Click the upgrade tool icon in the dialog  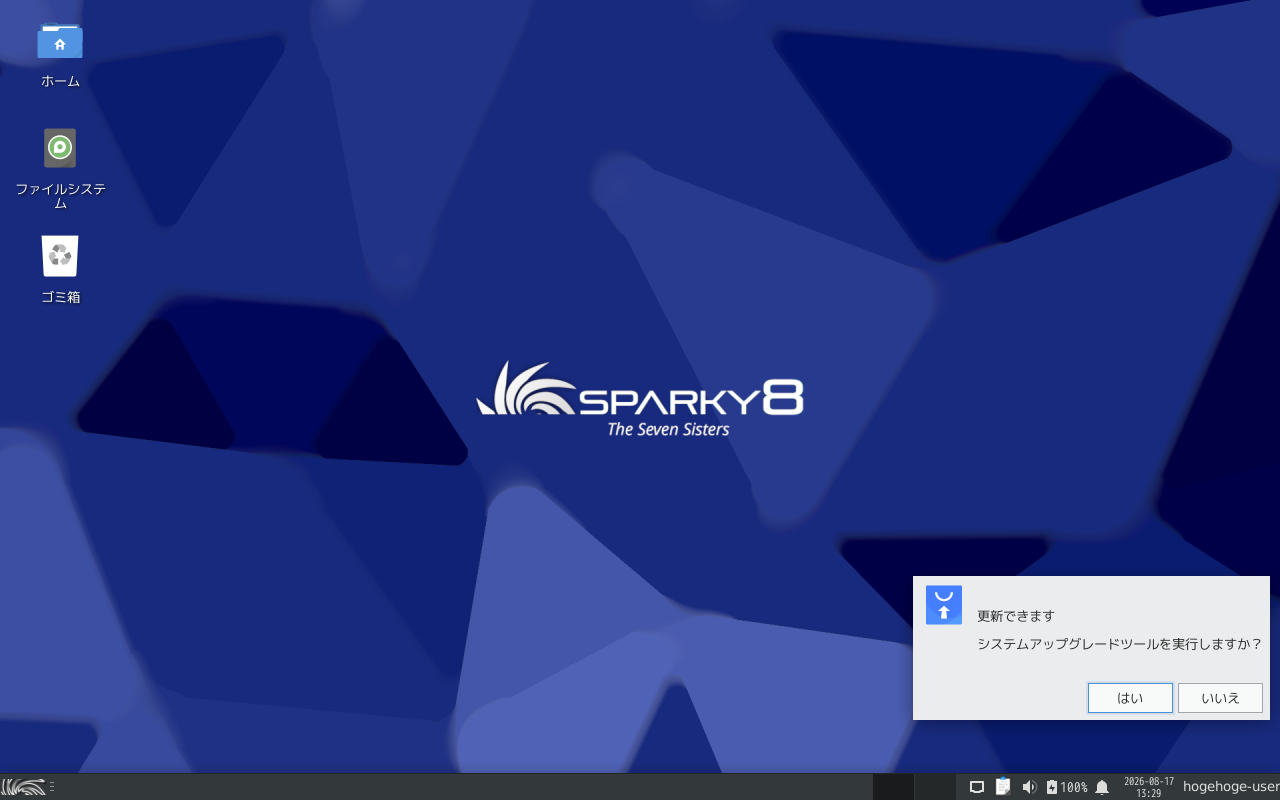(x=944, y=605)
